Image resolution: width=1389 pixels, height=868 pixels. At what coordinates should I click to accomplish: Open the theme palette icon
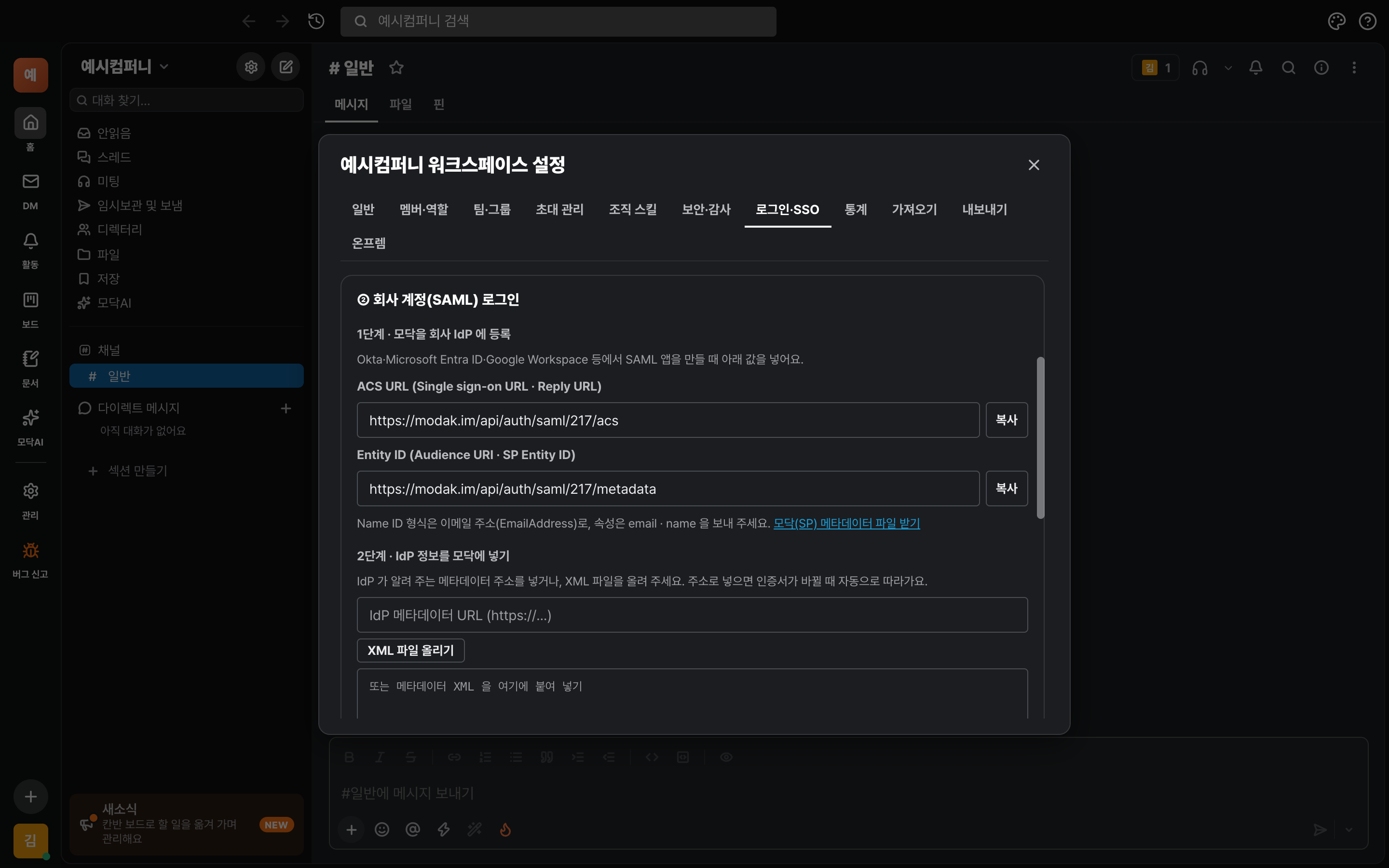tap(1336, 21)
